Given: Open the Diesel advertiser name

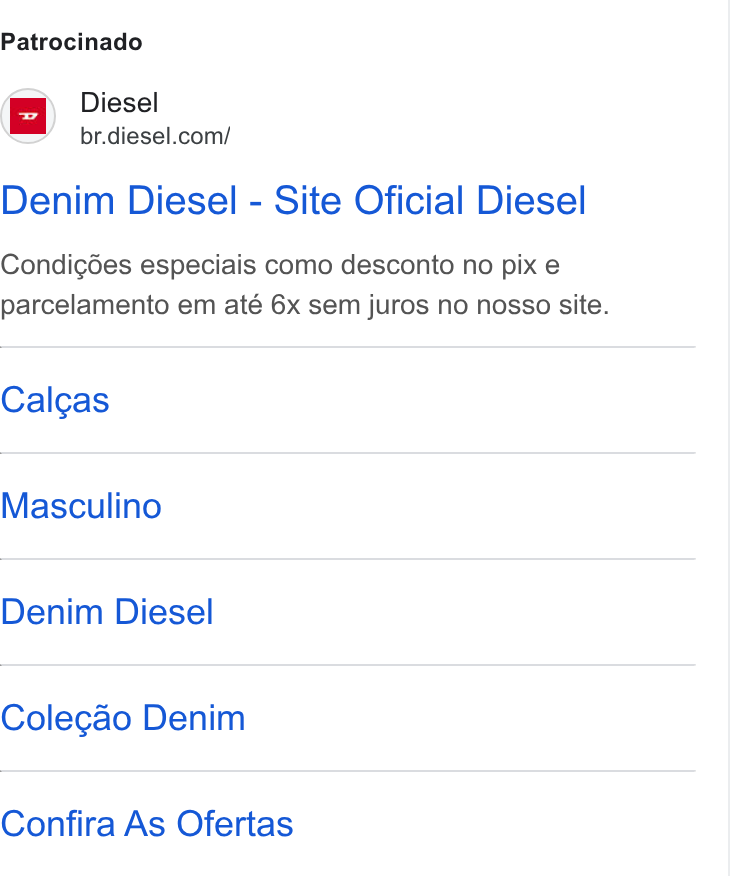Looking at the screenshot, I should pos(119,103).
